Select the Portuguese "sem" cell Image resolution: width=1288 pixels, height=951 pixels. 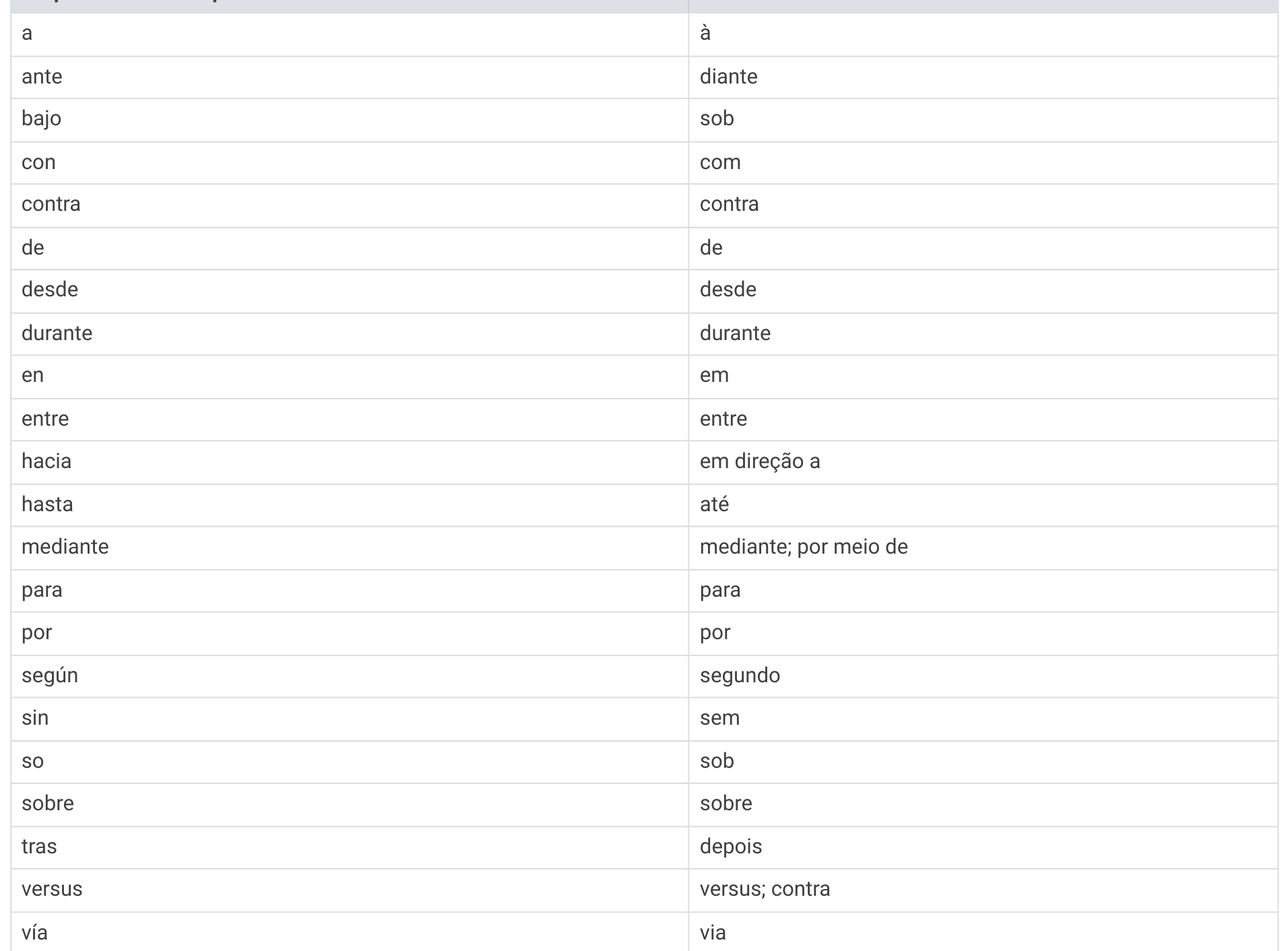(x=983, y=719)
